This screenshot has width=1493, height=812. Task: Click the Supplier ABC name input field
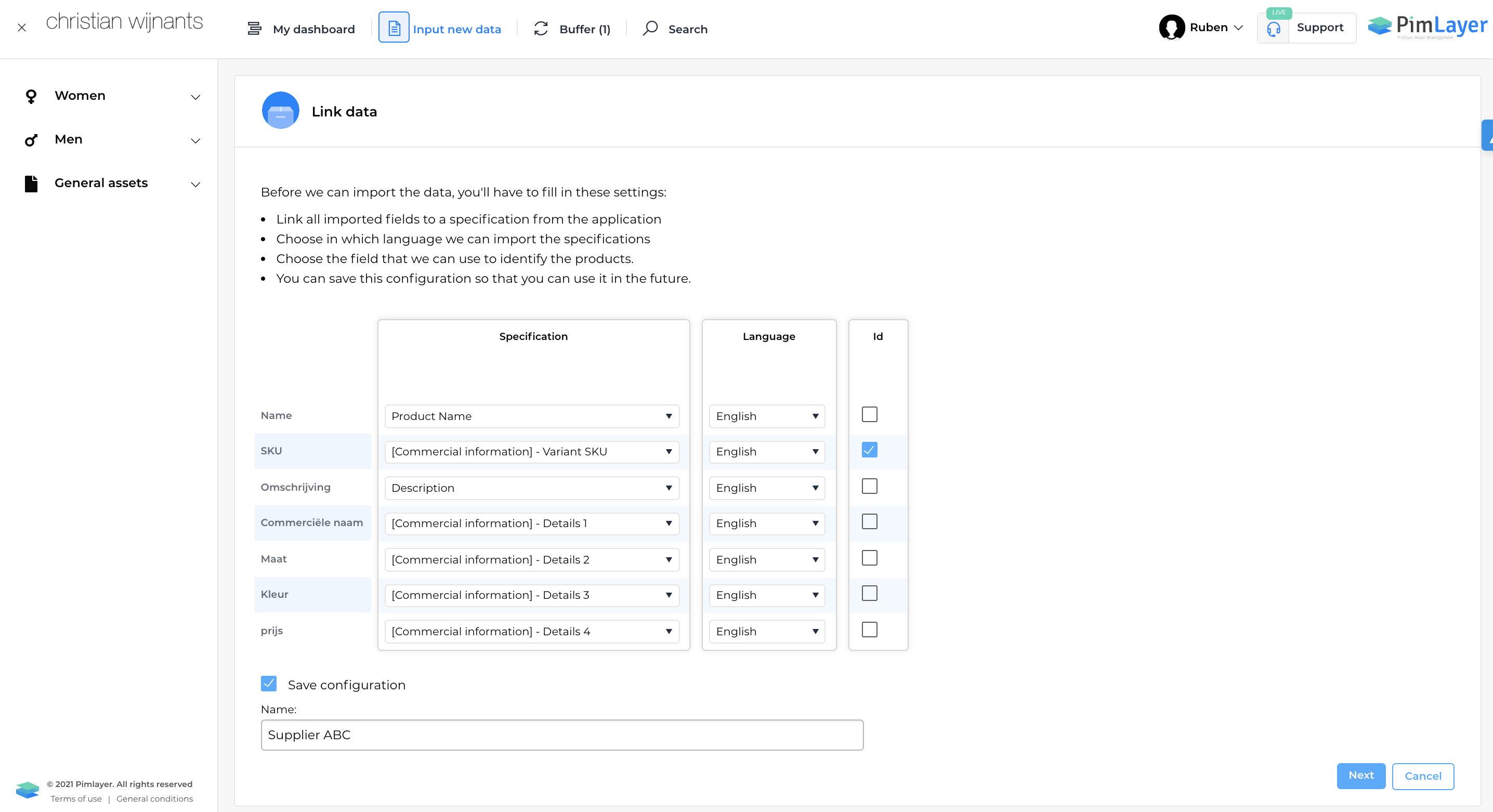tap(561, 735)
